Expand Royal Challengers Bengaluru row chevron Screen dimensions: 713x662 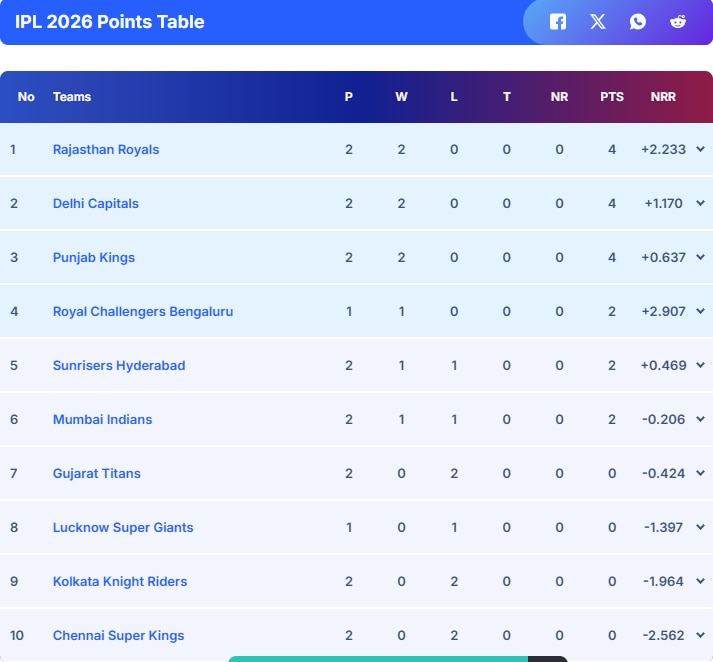(700, 311)
